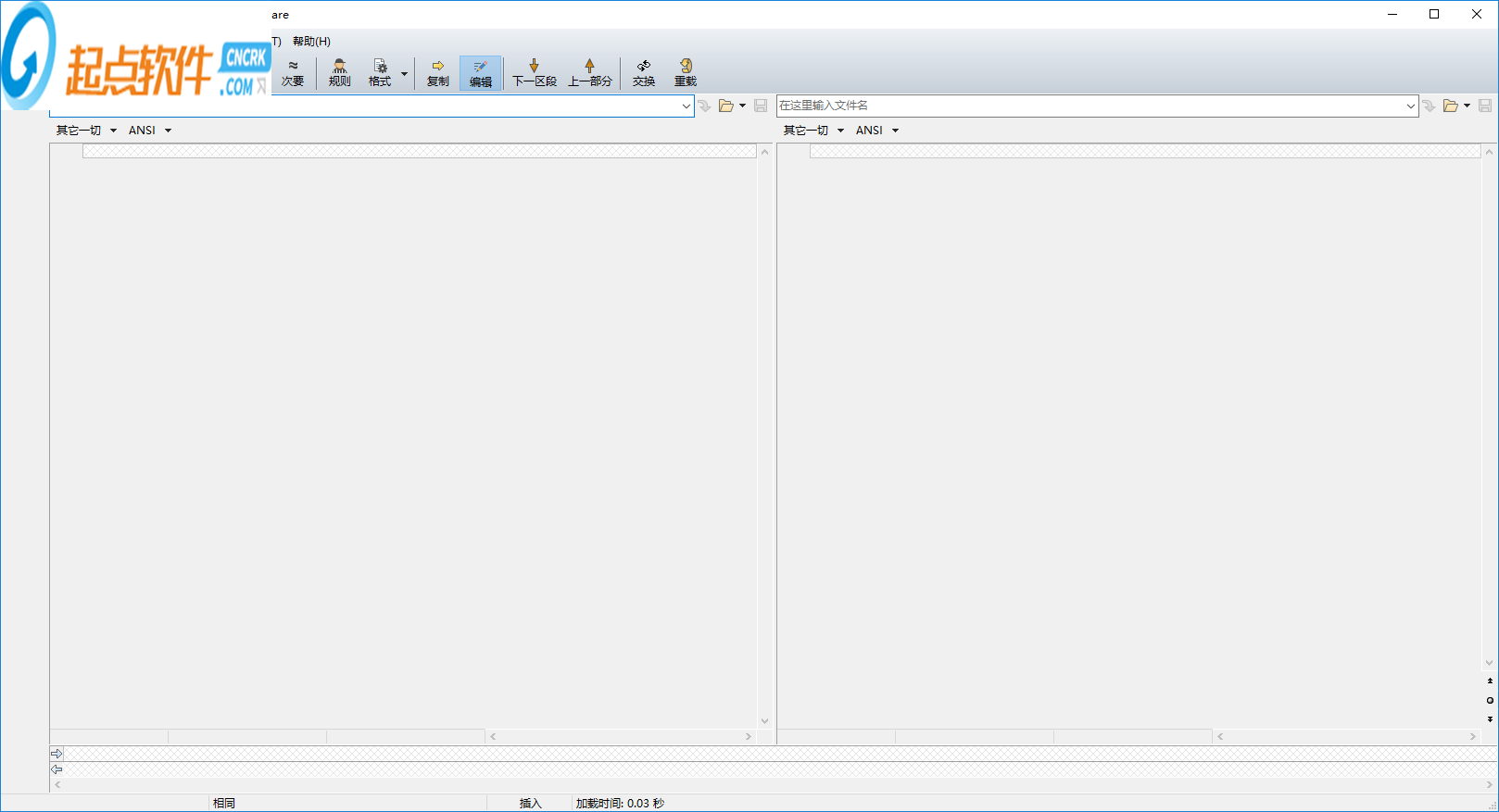Open the left pane 其它一切 dropdown
This screenshot has height=812, width=1499.
point(86,131)
